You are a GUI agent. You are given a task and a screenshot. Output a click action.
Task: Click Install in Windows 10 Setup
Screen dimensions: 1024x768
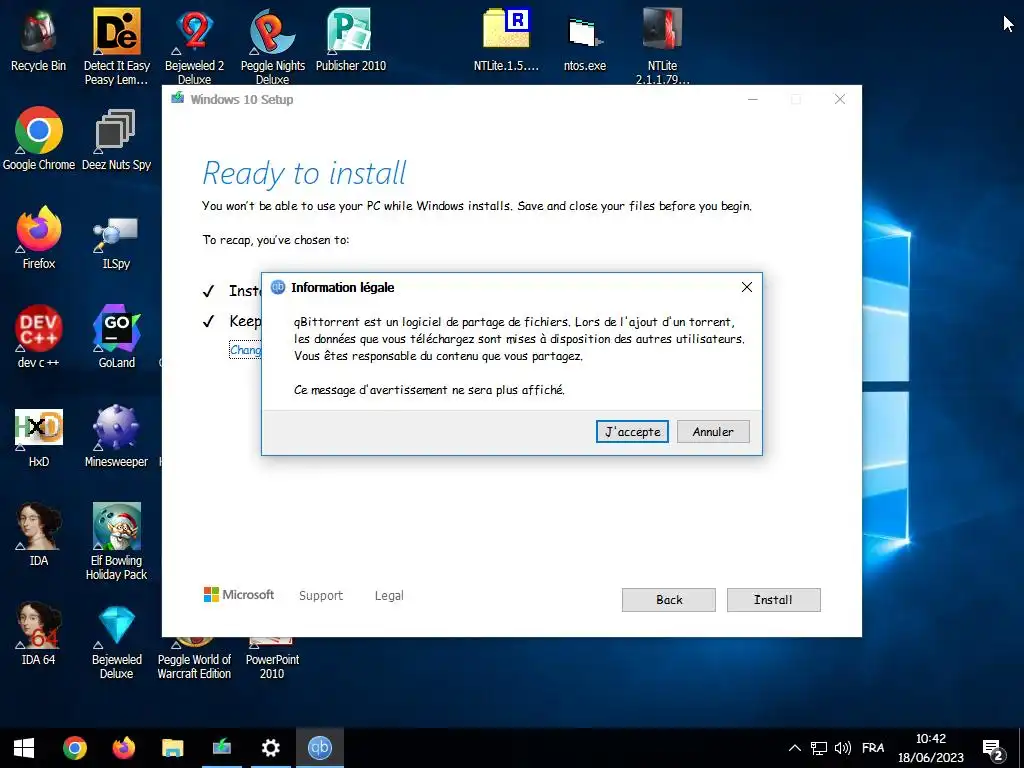[x=773, y=600]
